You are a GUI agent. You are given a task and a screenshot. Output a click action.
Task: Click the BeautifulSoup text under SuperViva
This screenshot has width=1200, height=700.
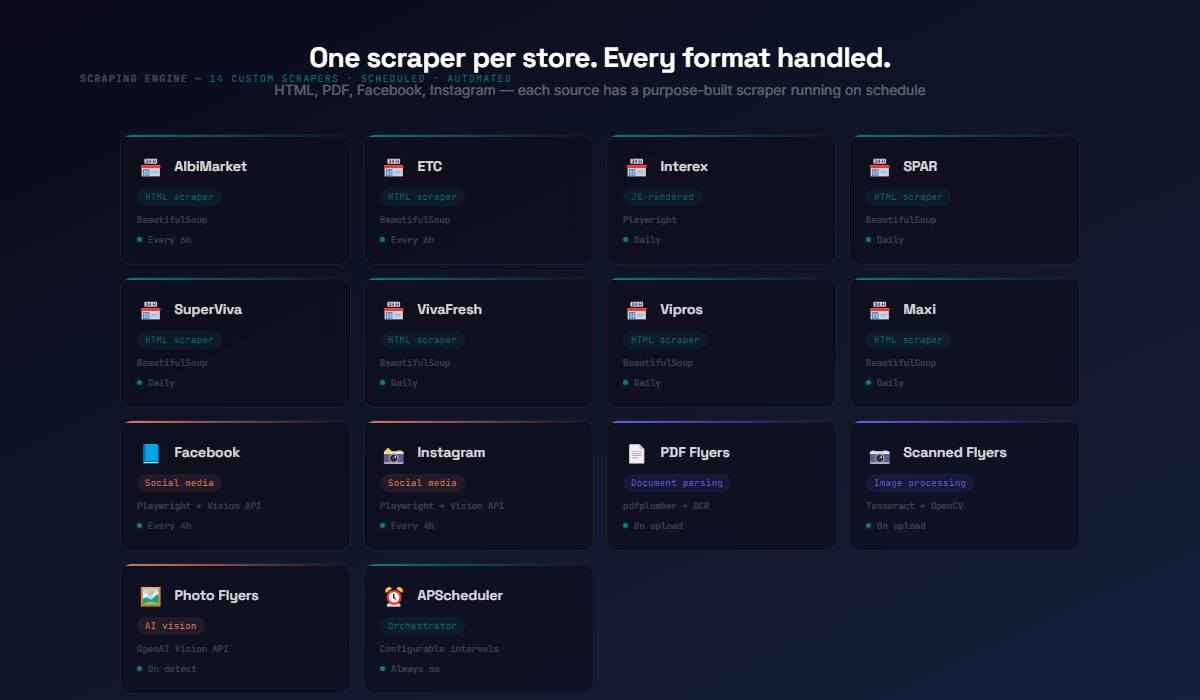[x=170, y=362]
